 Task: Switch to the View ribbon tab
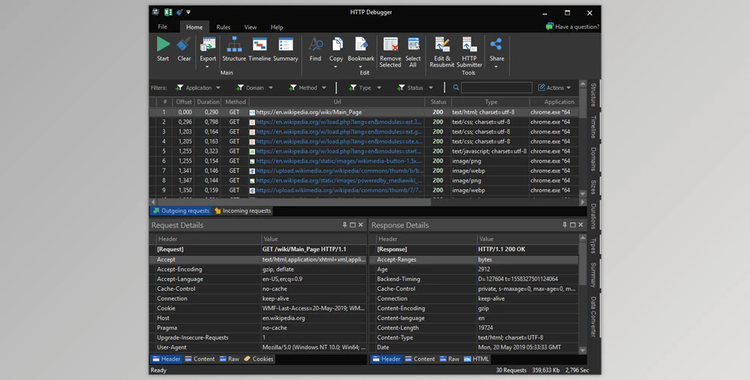tap(250, 27)
